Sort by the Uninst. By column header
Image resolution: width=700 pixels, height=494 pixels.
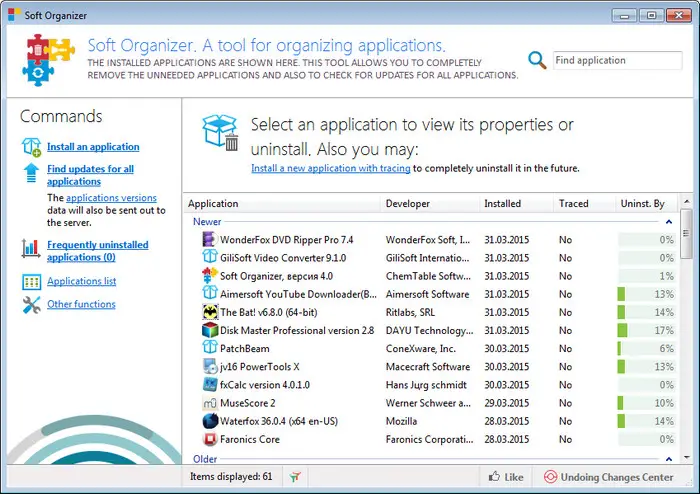point(646,203)
